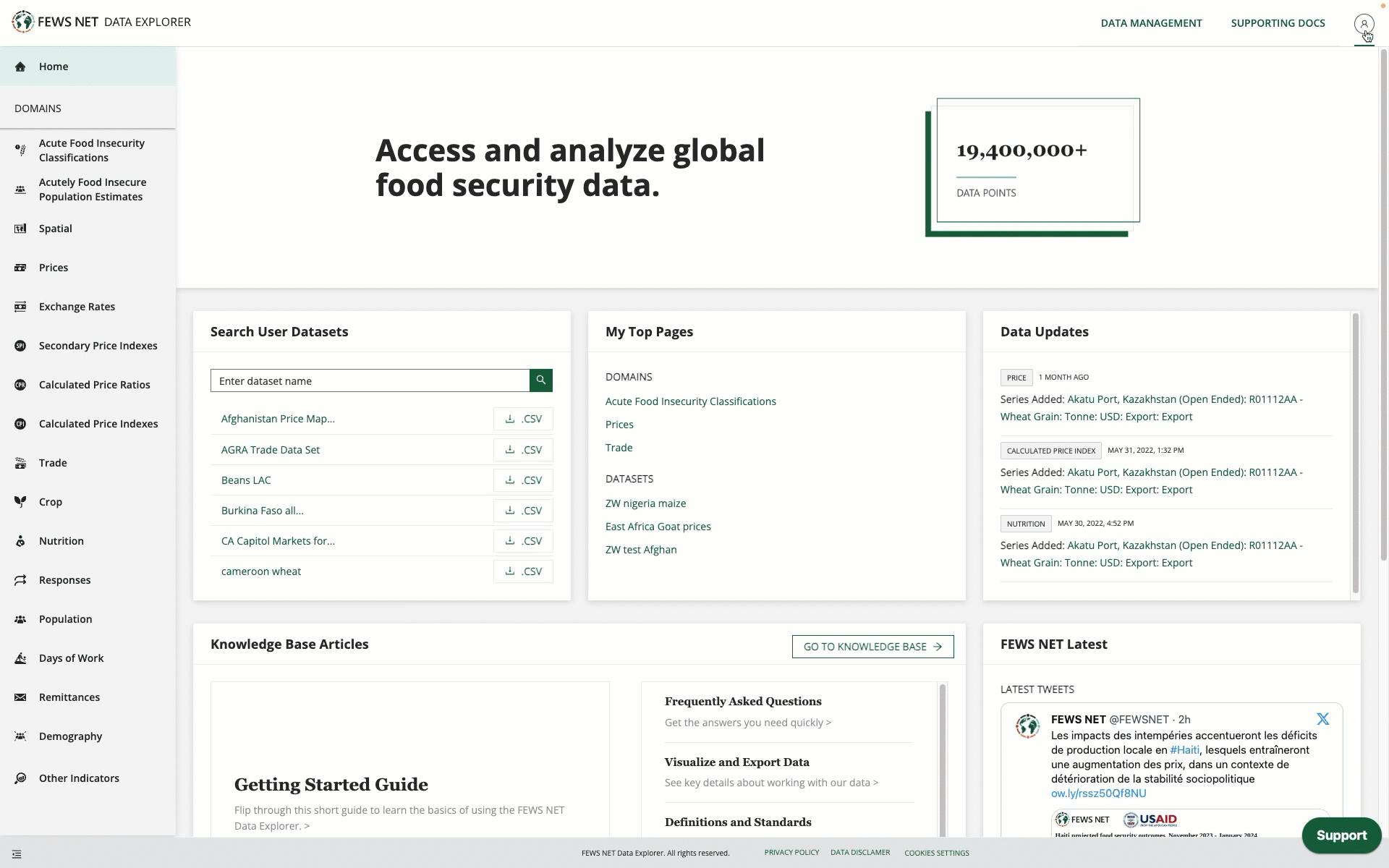Select Home in the sidebar

tap(54, 67)
